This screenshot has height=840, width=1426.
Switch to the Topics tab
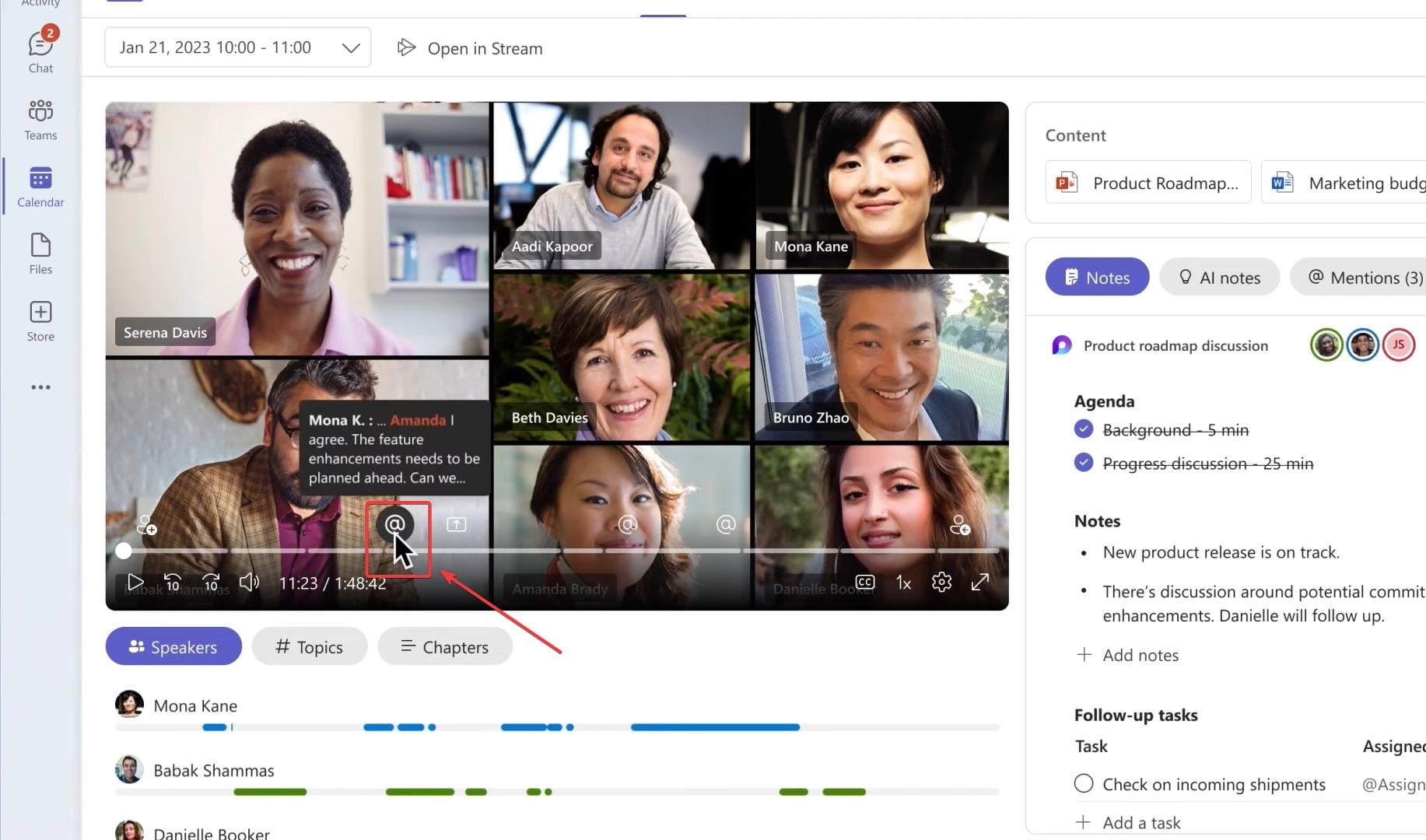coord(310,646)
